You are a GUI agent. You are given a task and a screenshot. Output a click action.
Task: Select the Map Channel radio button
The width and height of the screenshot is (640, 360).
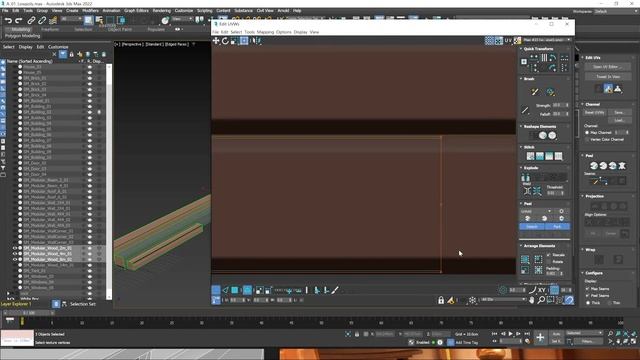click(x=587, y=133)
